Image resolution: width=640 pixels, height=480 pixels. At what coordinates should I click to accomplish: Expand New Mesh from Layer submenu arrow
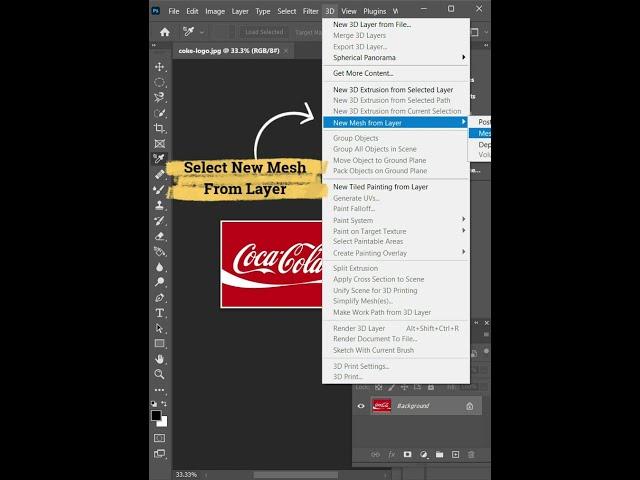click(x=463, y=122)
